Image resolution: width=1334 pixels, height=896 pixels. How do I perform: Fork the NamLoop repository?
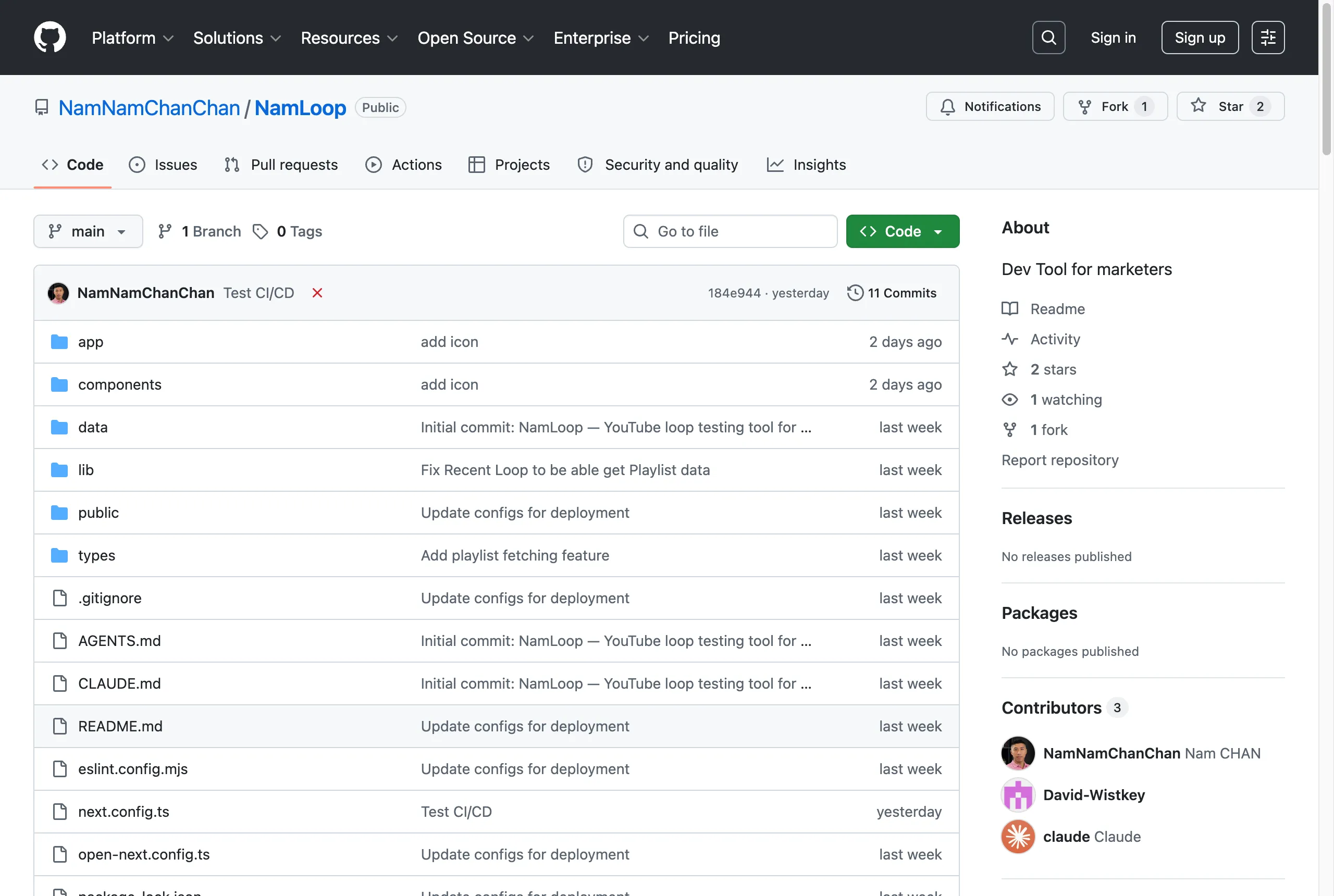click(1115, 107)
